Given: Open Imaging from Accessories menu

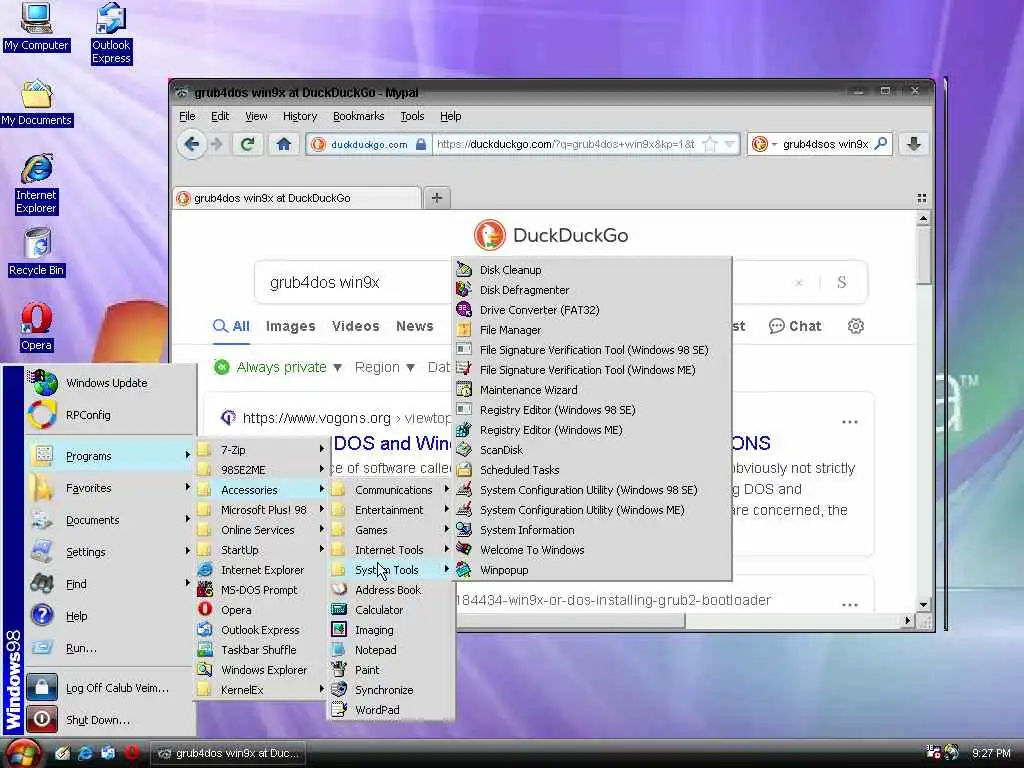Looking at the screenshot, I should tap(390, 630).
